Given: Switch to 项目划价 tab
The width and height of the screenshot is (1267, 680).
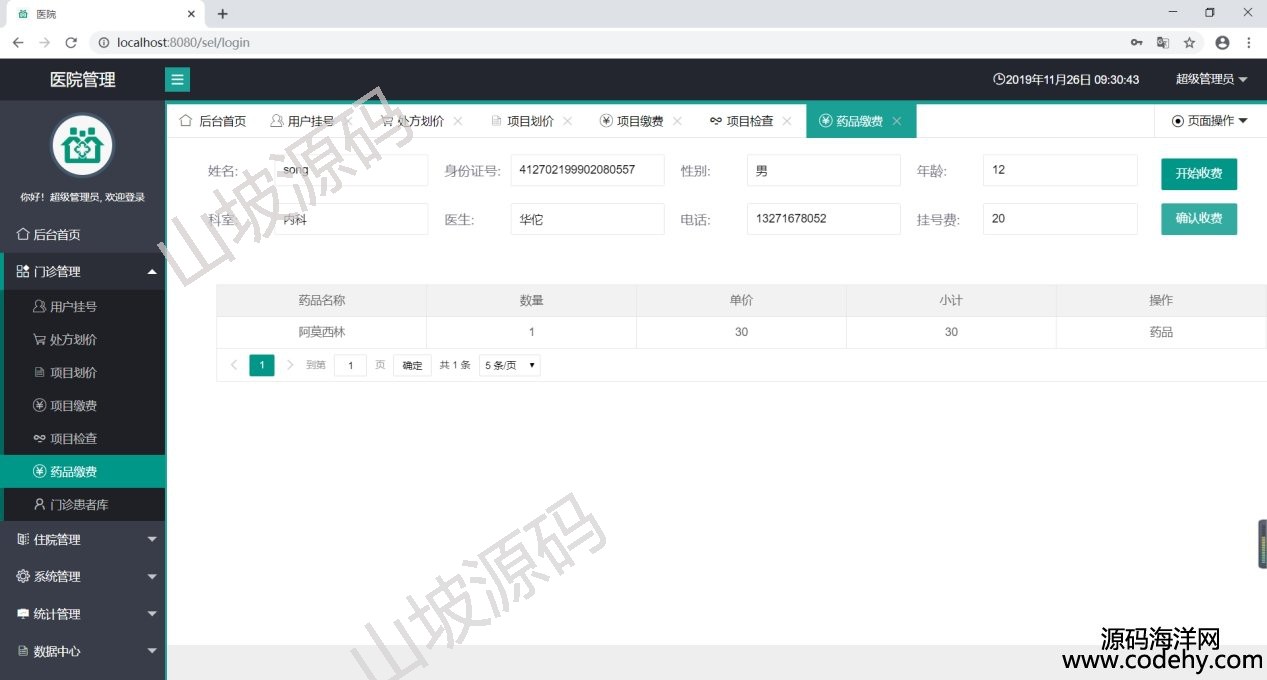Looking at the screenshot, I should tap(523, 121).
